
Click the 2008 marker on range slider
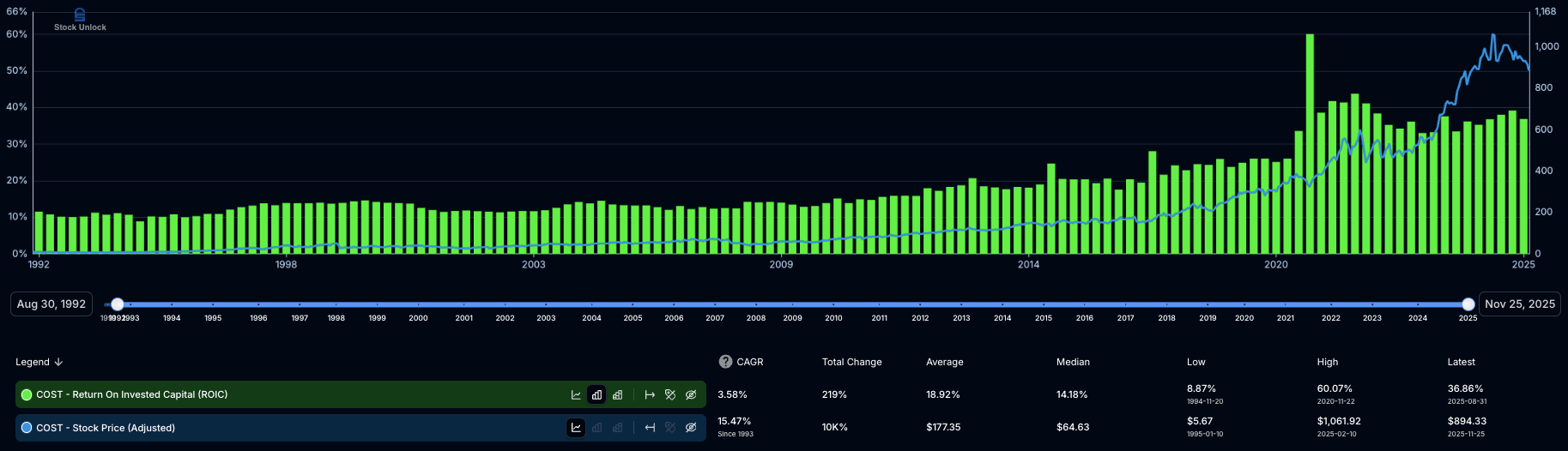[x=756, y=318]
